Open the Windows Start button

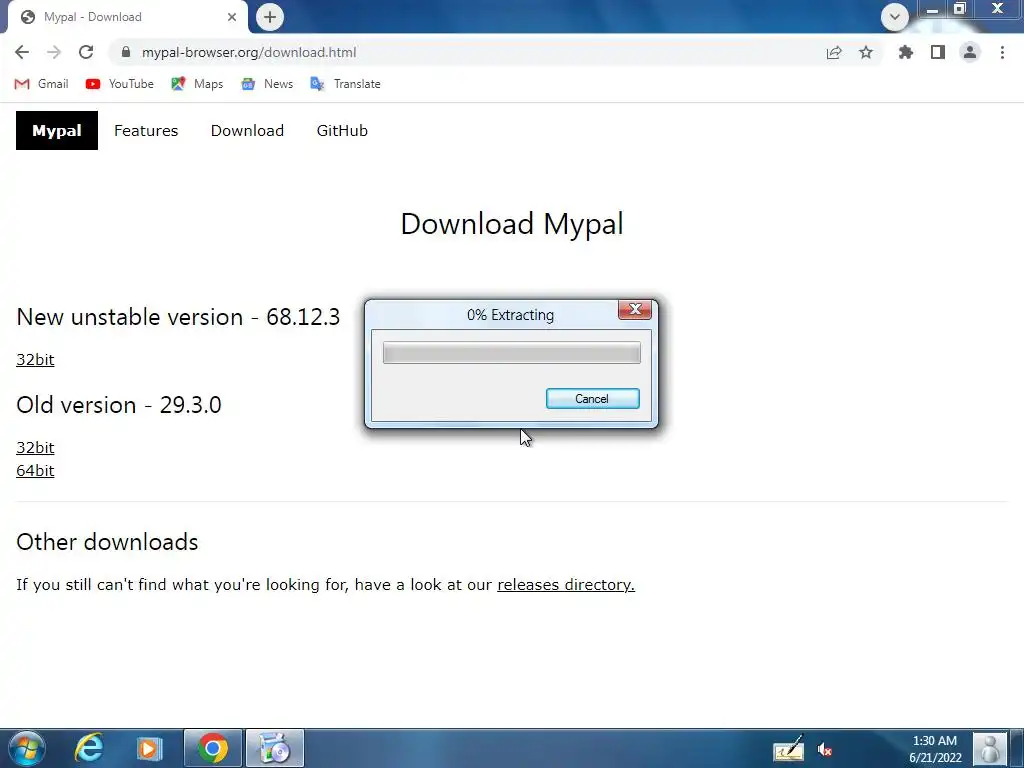(x=27, y=748)
